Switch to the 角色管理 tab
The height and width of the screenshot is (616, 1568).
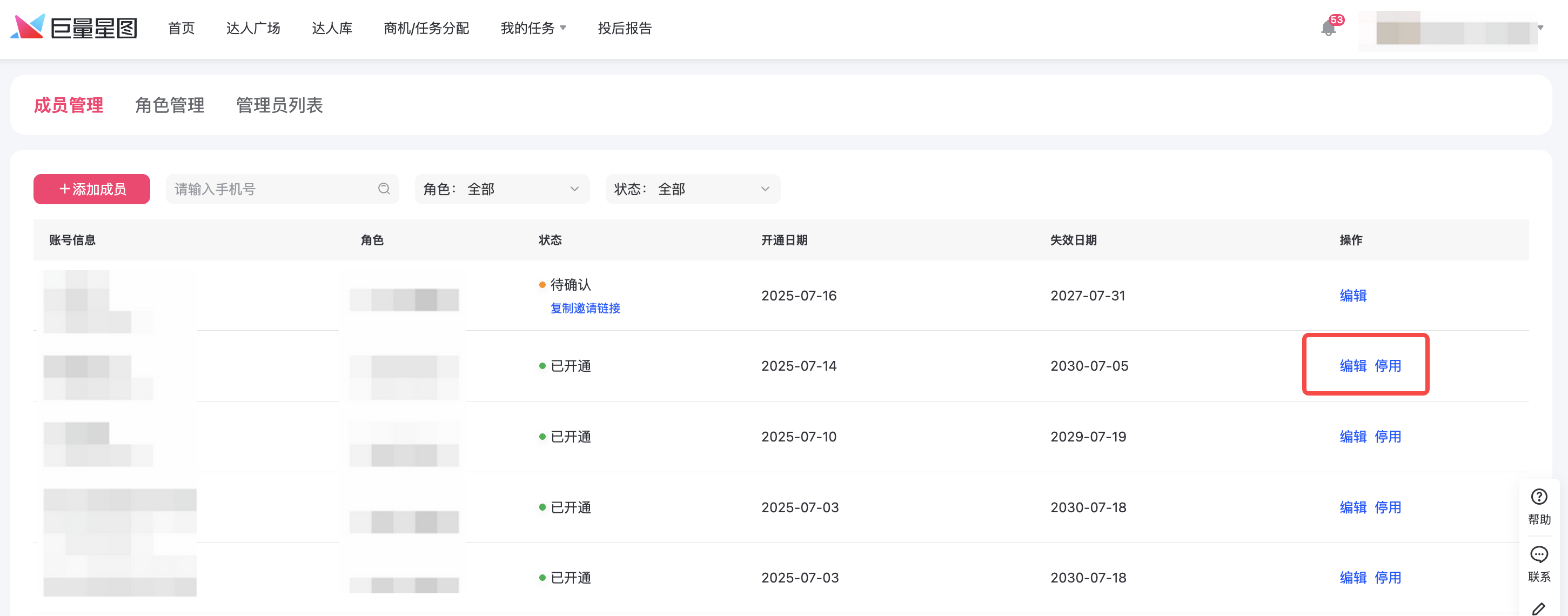[169, 105]
